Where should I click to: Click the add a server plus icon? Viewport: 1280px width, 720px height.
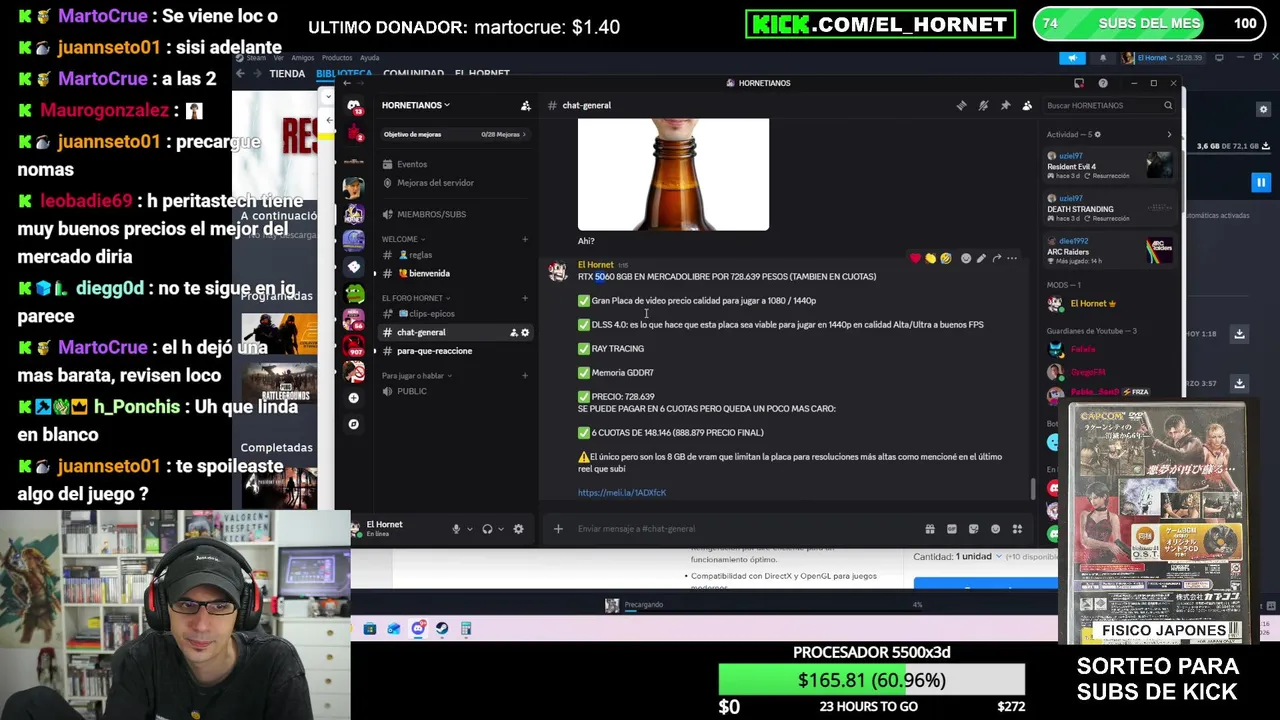[x=353, y=398]
